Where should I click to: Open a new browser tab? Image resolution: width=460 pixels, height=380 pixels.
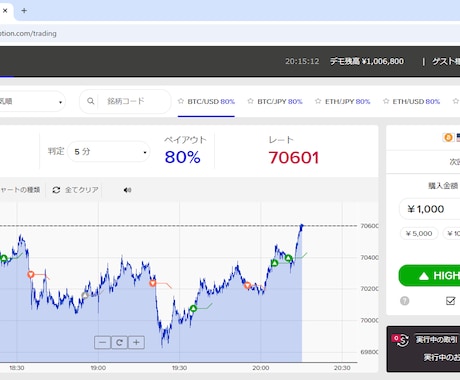tap(24, 11)
